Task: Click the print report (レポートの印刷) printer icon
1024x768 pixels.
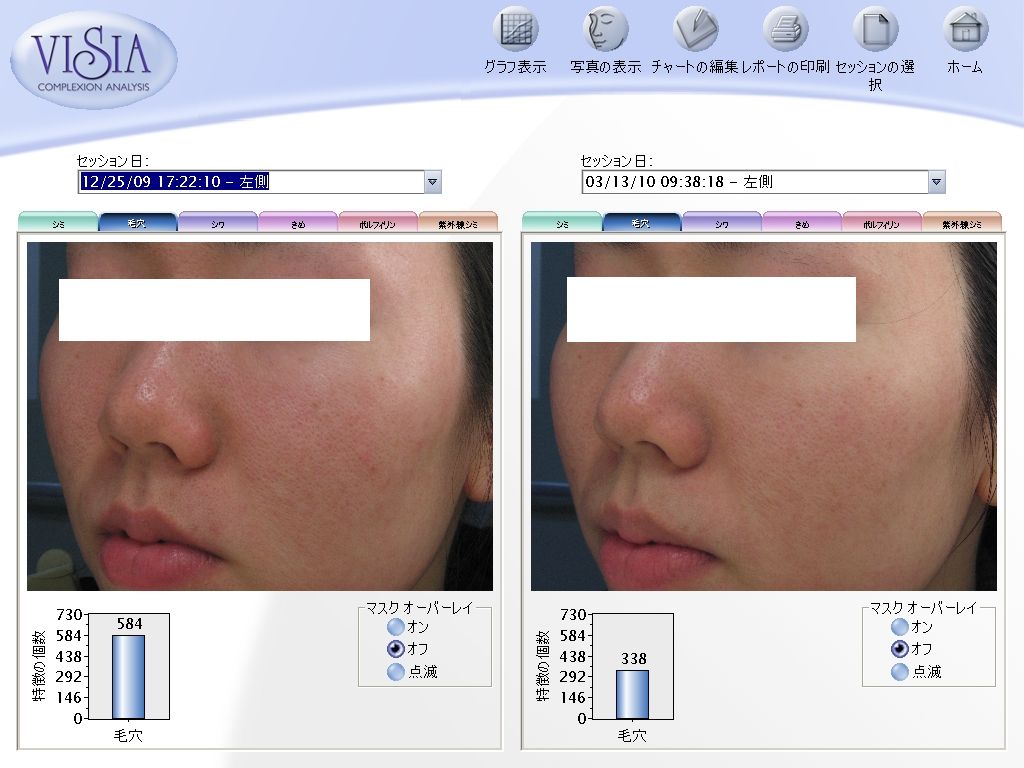Action: (x=786, y=29)
